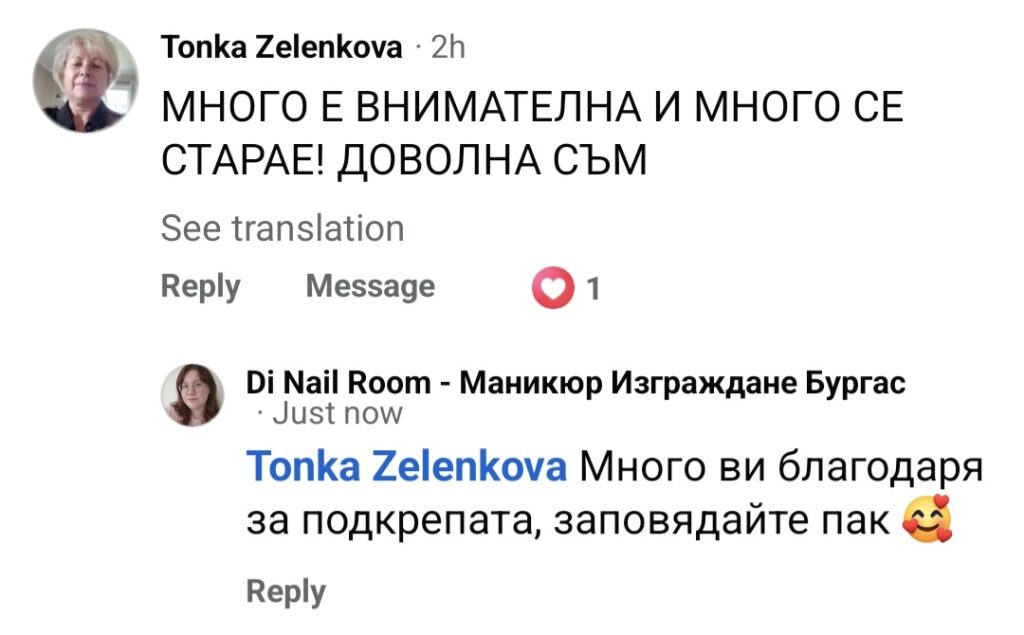
Task: Click the word СТАРАЕ! in the comment
Action: point(242,160)
